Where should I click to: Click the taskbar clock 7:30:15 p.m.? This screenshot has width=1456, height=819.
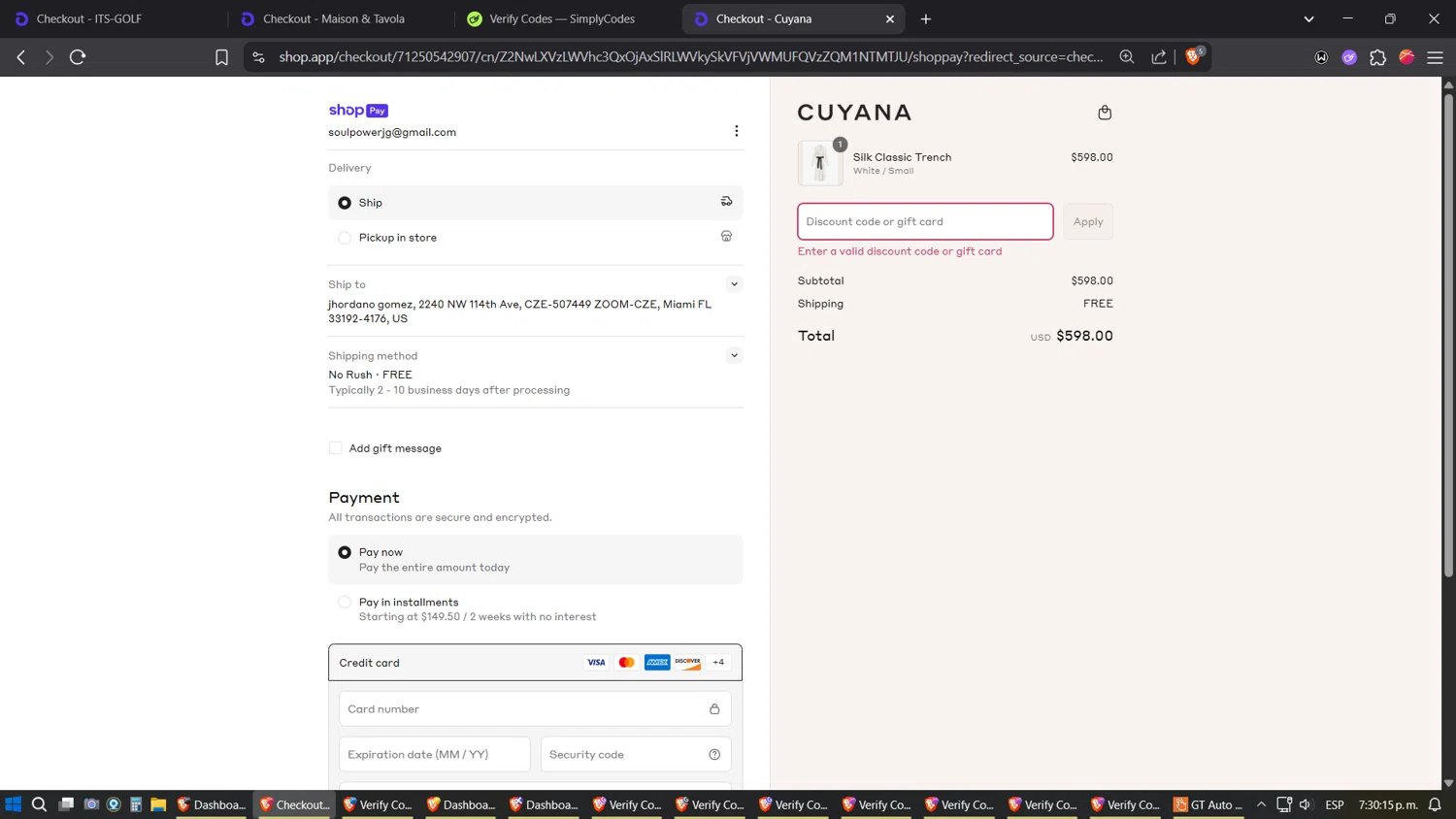click(x=1388, y=804)
